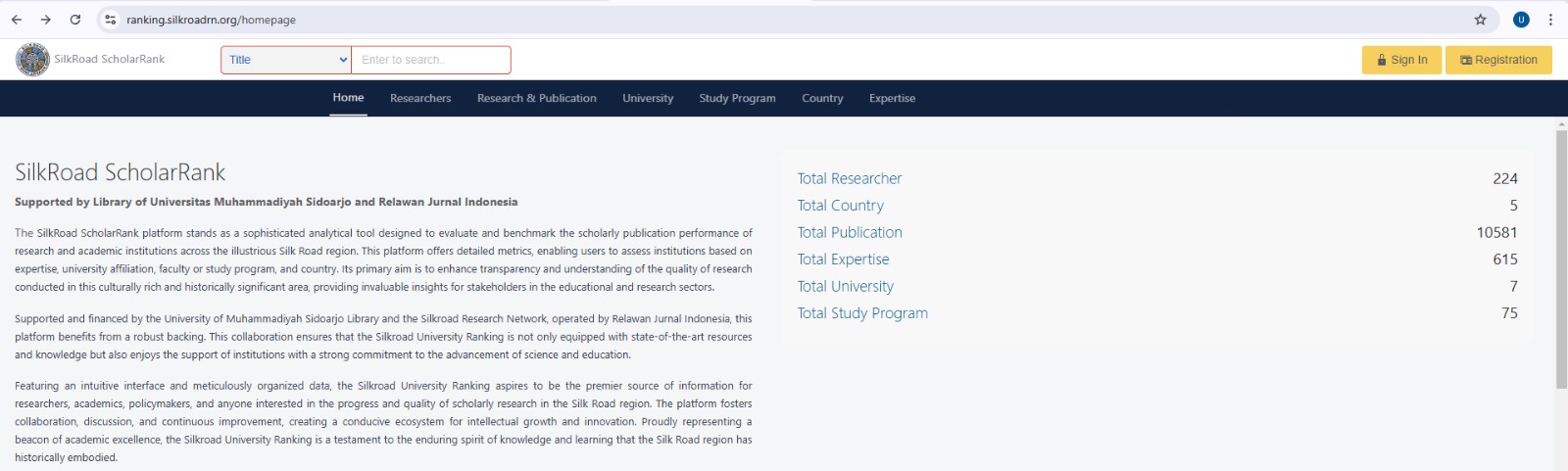1568x471 pixels.
Task: Bookmark this page with the star icon
Action: [x=1480, y=20]
